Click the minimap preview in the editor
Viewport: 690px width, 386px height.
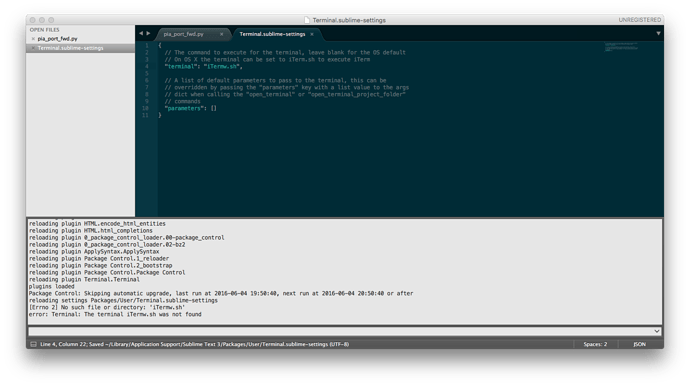[621, 47]
